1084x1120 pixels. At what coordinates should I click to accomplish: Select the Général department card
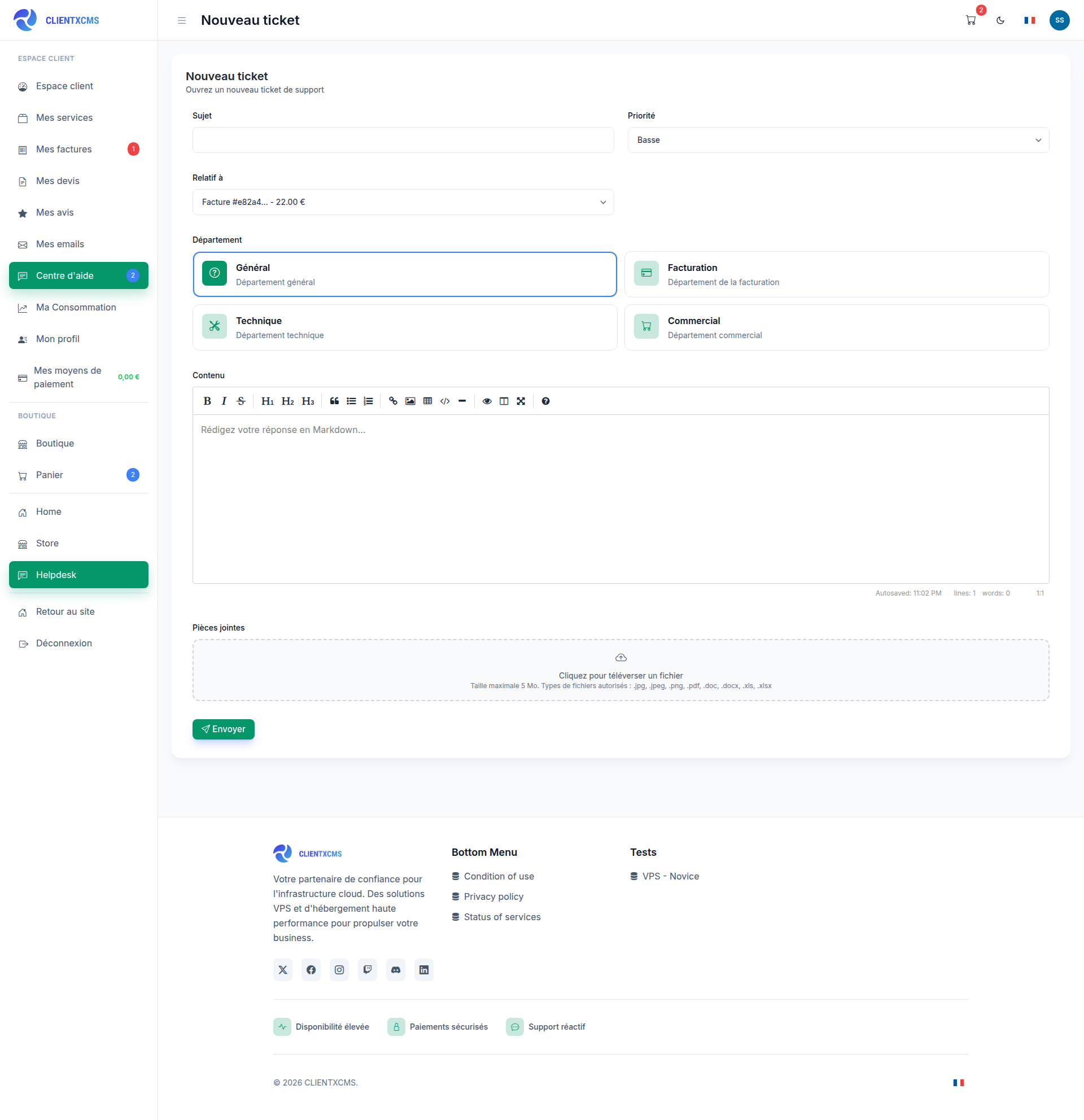[405, 274]
